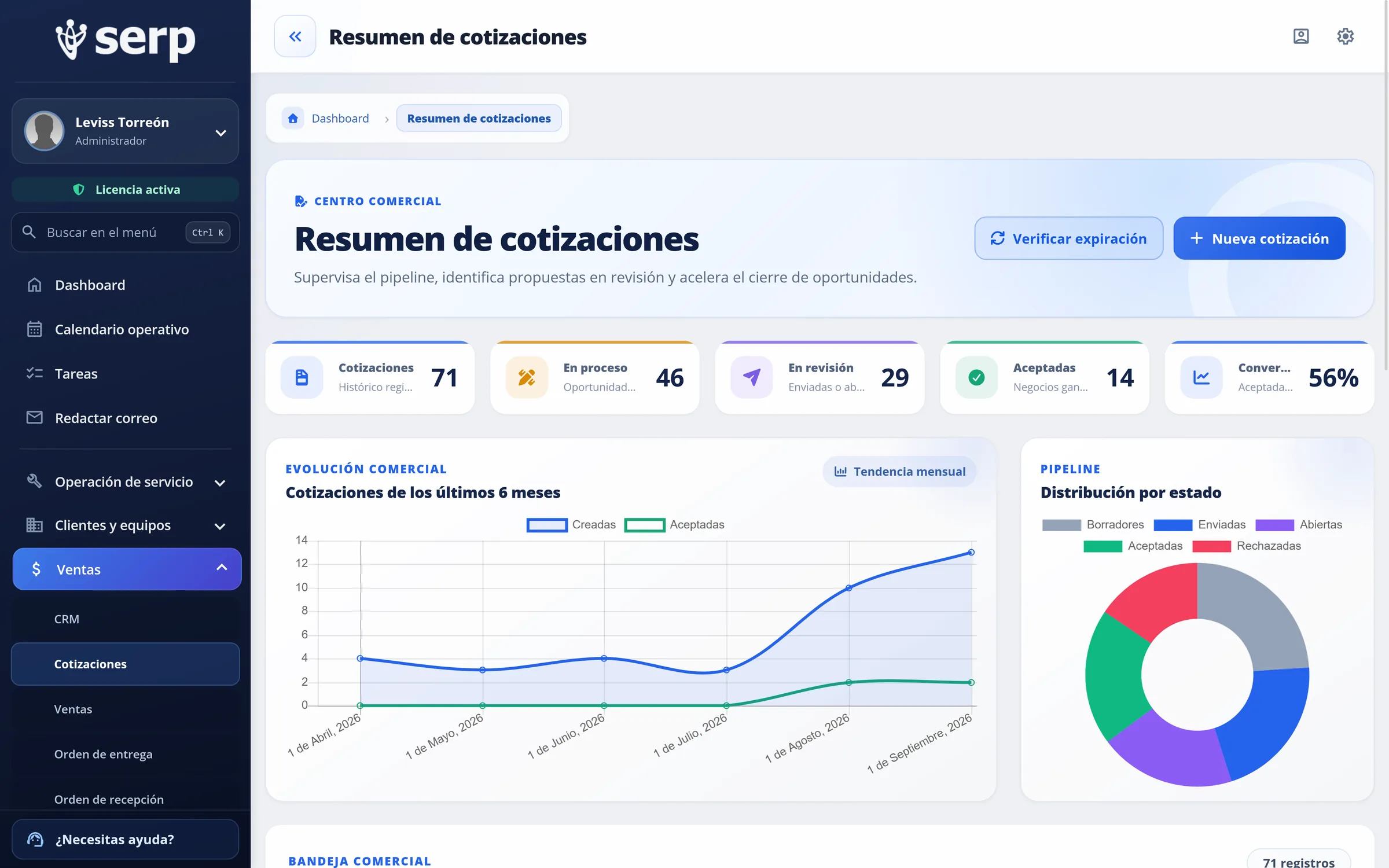Click the Centro Comercial label icon

(x=301, y=201)
